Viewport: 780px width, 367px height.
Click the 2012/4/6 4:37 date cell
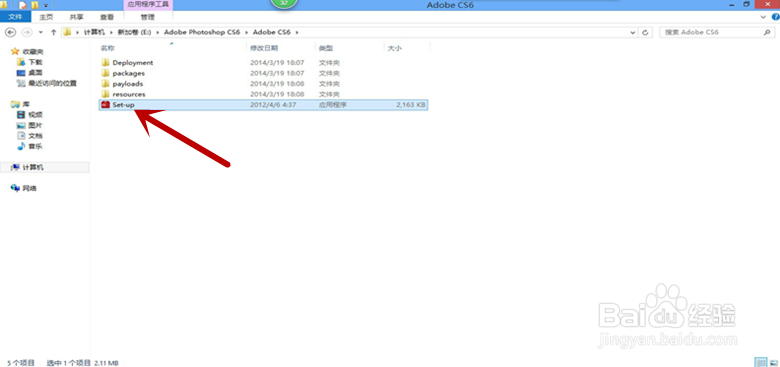tap(273, 104)
